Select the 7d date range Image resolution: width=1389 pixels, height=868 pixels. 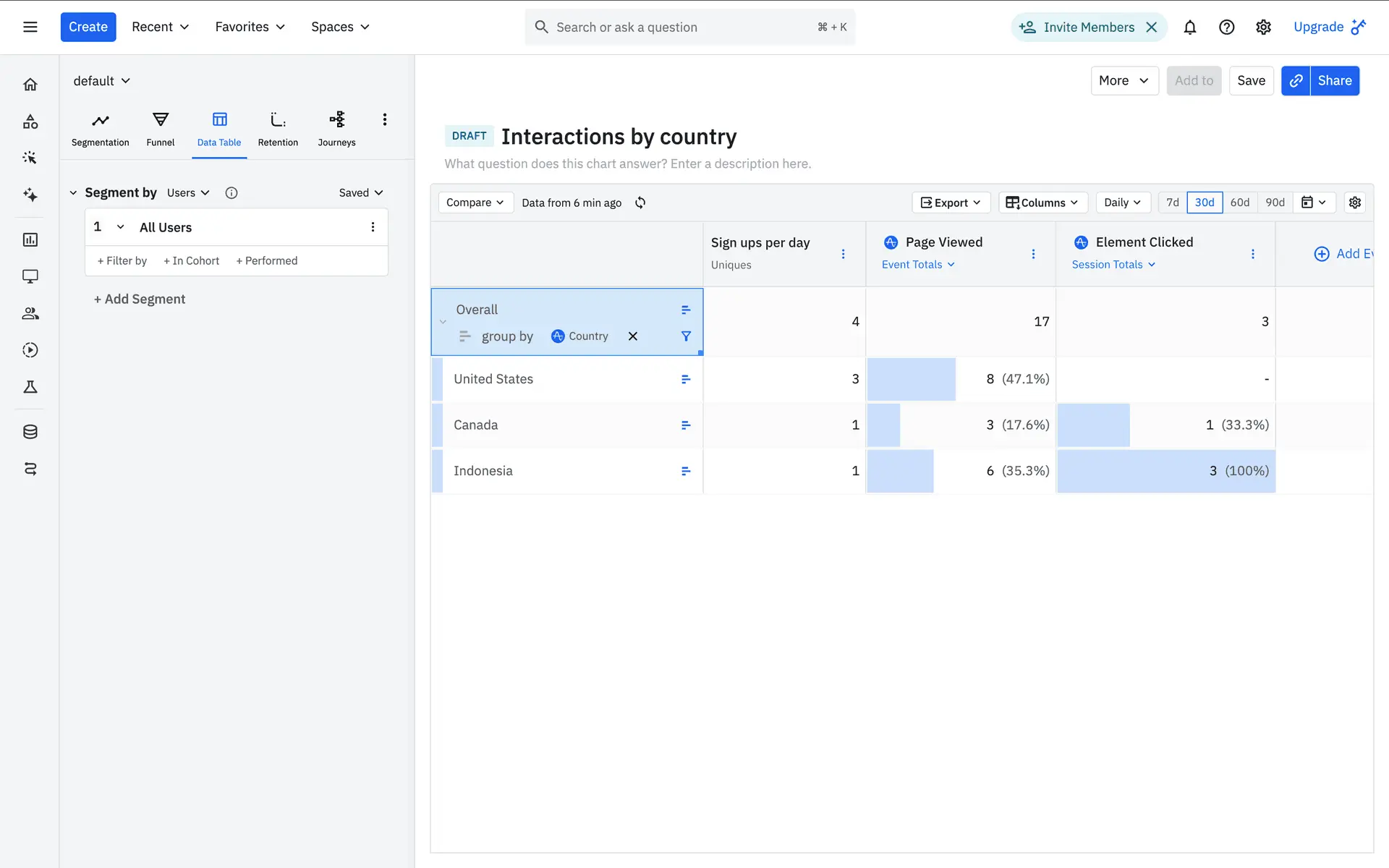[1173, 203]
